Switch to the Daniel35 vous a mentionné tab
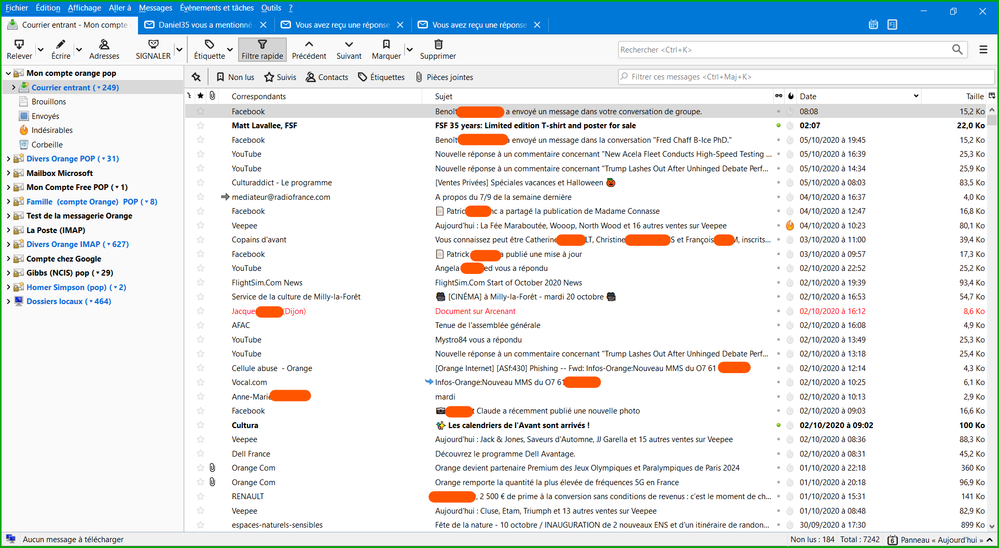 click(x=203, y=24)
